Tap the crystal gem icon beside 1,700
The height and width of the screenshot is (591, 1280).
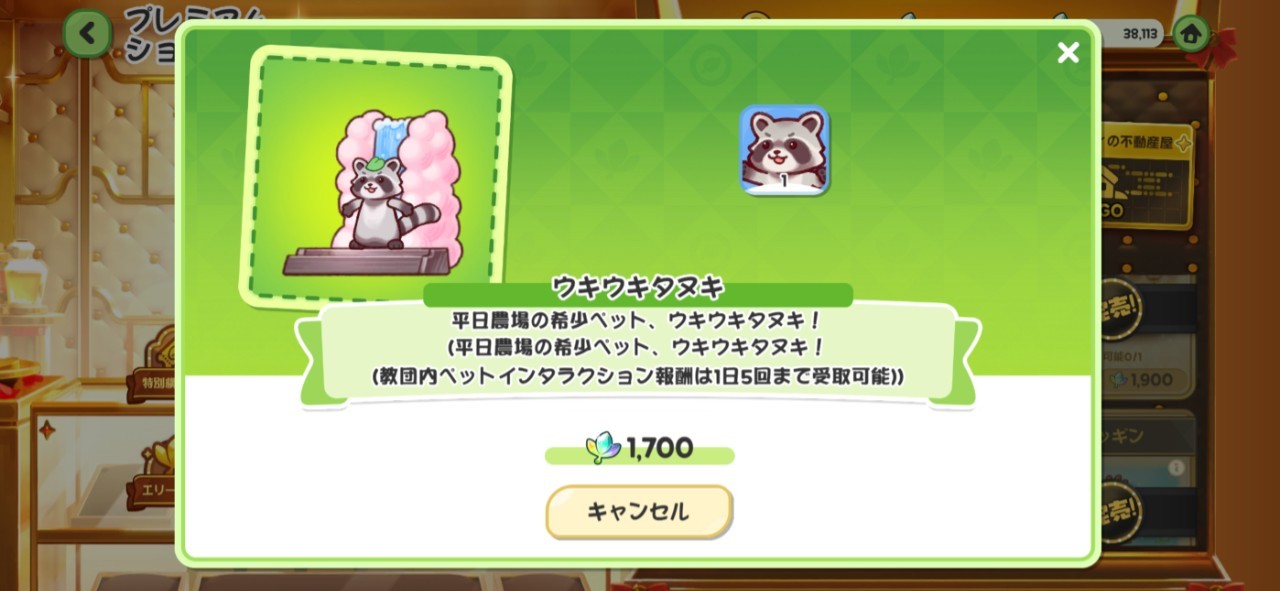pos(603,448)
